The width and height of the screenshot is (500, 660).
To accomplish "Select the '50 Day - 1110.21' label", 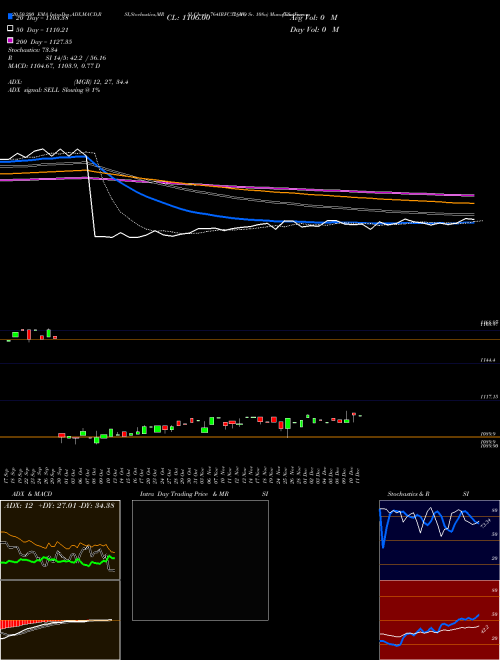I will click(42, 30).
